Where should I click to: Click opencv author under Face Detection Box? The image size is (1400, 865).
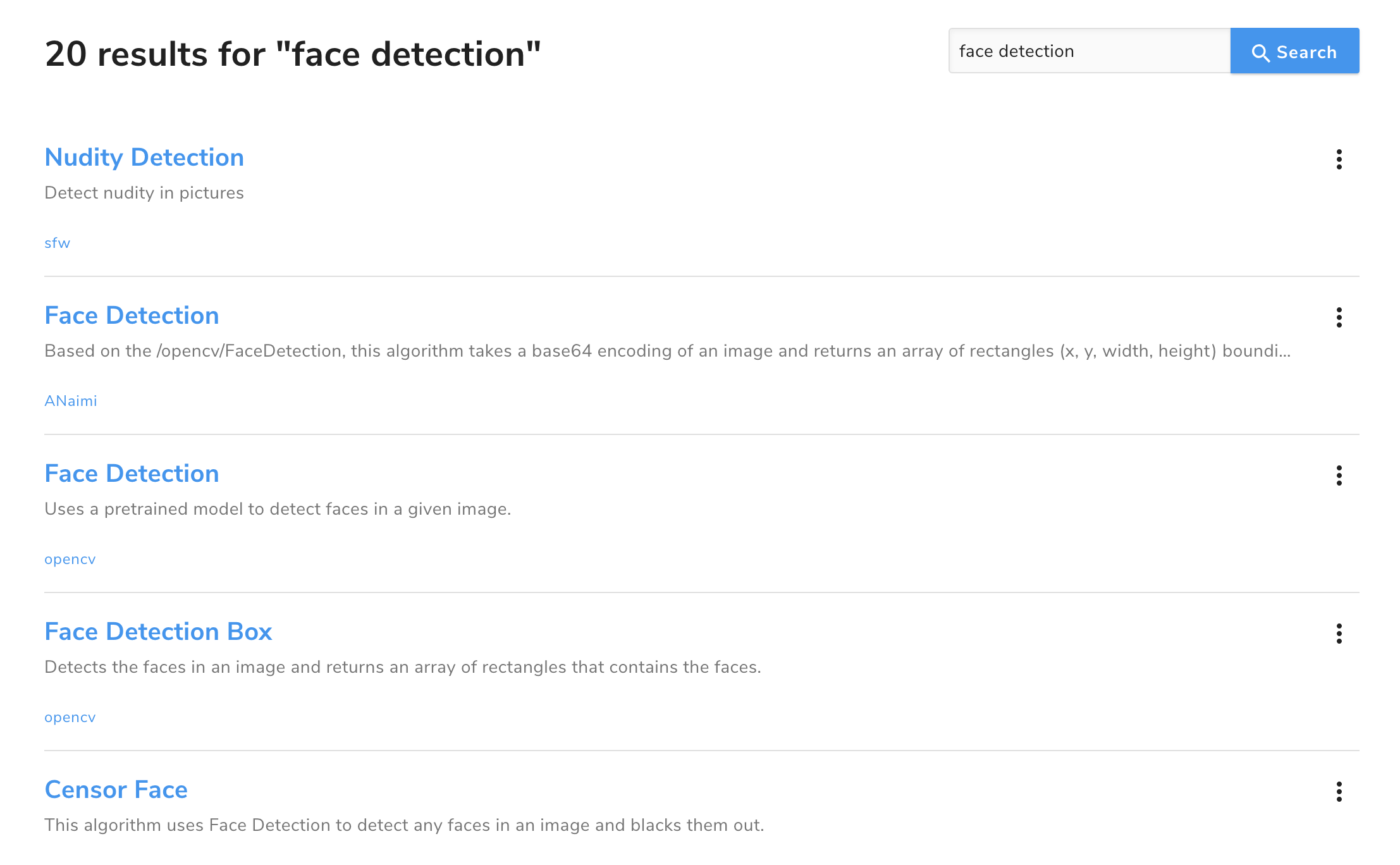(70, 718)
